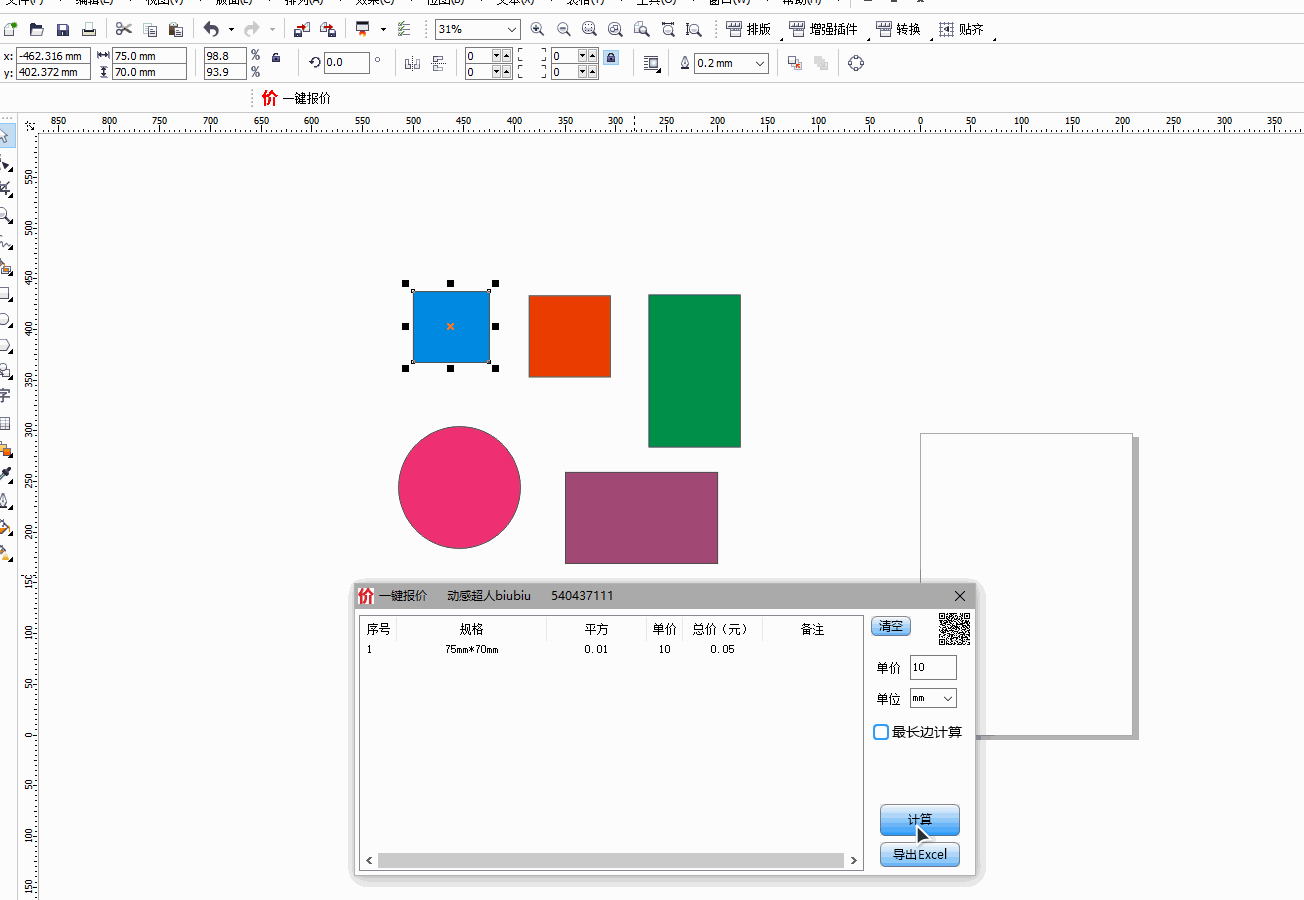Click the 导出Excel button
The height and width of the screenshot is (900, 1304).
pos(920,854)
